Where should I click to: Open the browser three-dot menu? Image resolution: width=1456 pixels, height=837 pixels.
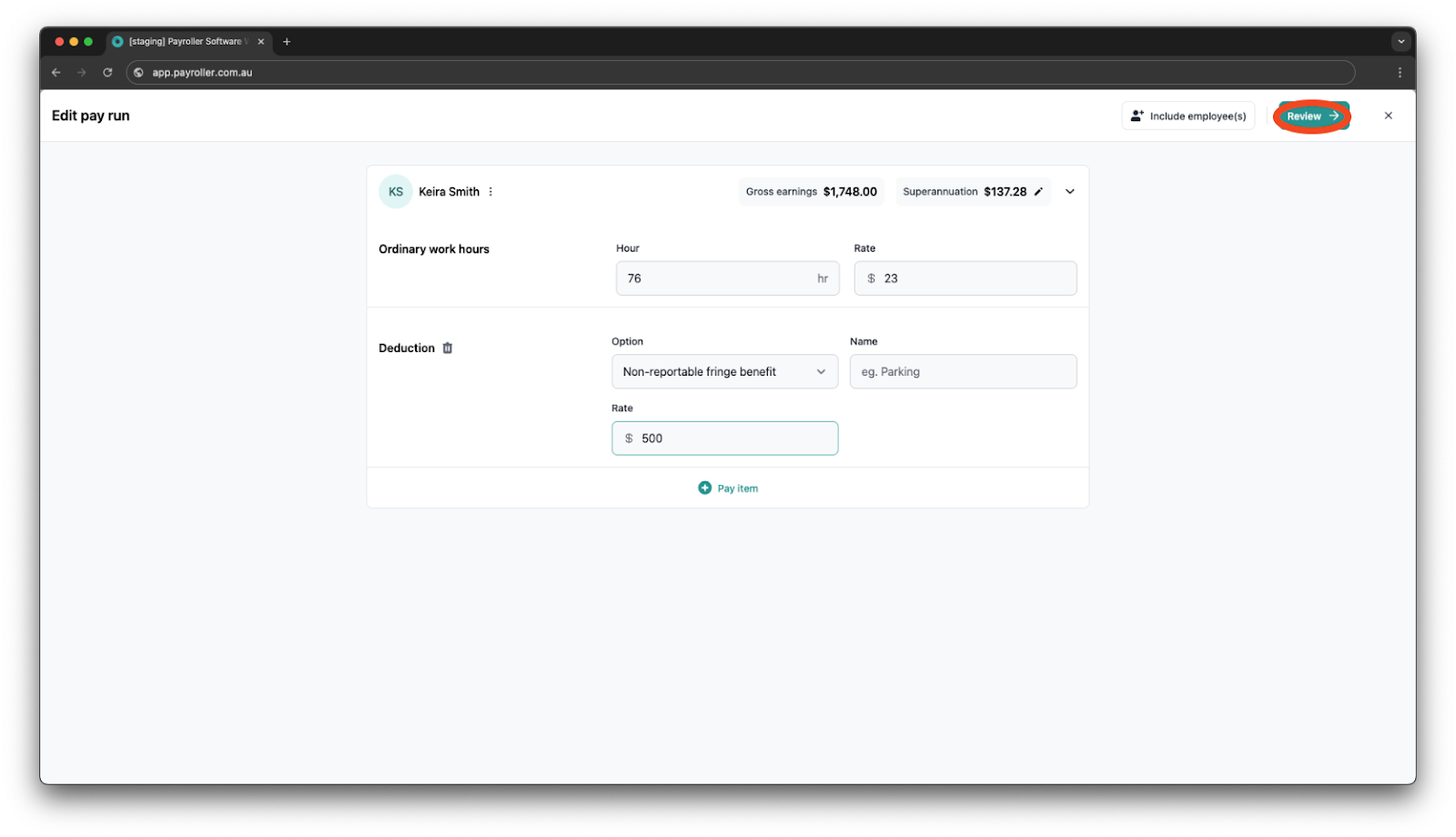click(1400, 73)
